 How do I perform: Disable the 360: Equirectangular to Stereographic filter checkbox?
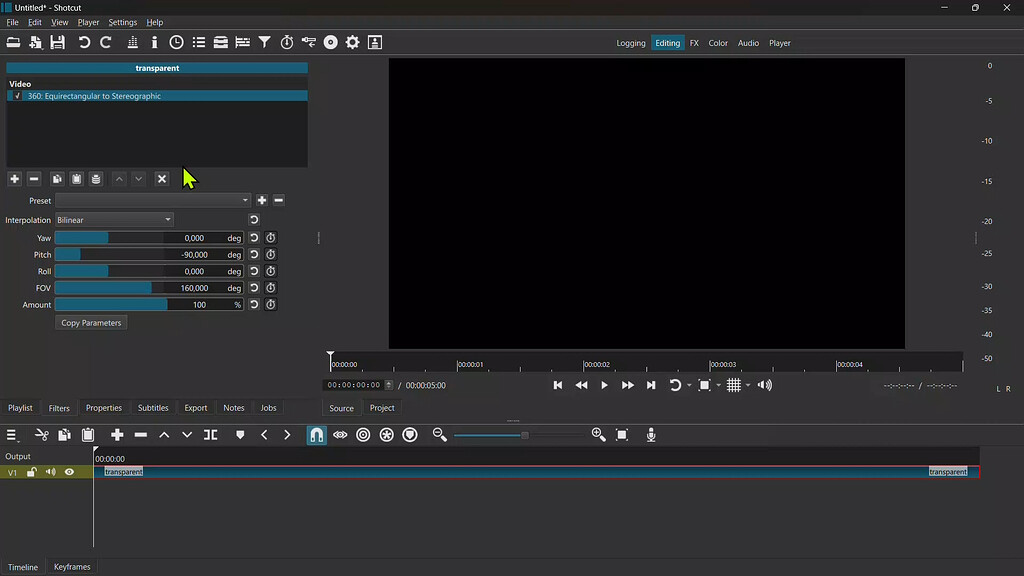[x=17, y=96]
